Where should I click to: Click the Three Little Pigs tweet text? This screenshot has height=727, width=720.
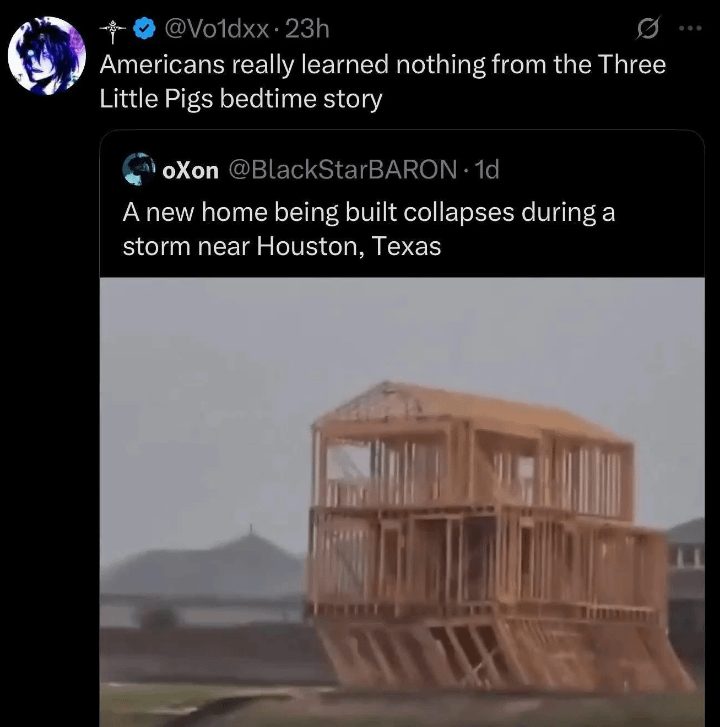coord(382,81)
